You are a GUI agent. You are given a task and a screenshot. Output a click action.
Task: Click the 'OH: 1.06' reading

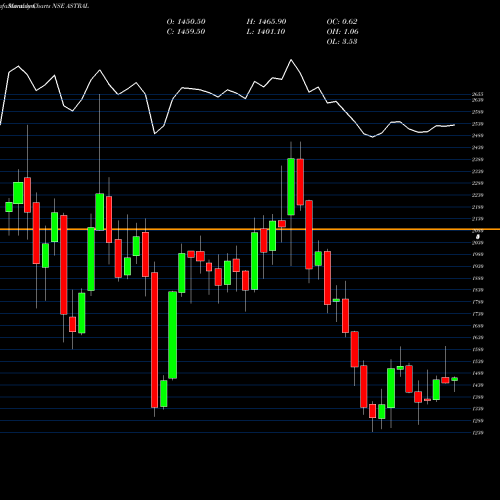[x=342, y=32]
